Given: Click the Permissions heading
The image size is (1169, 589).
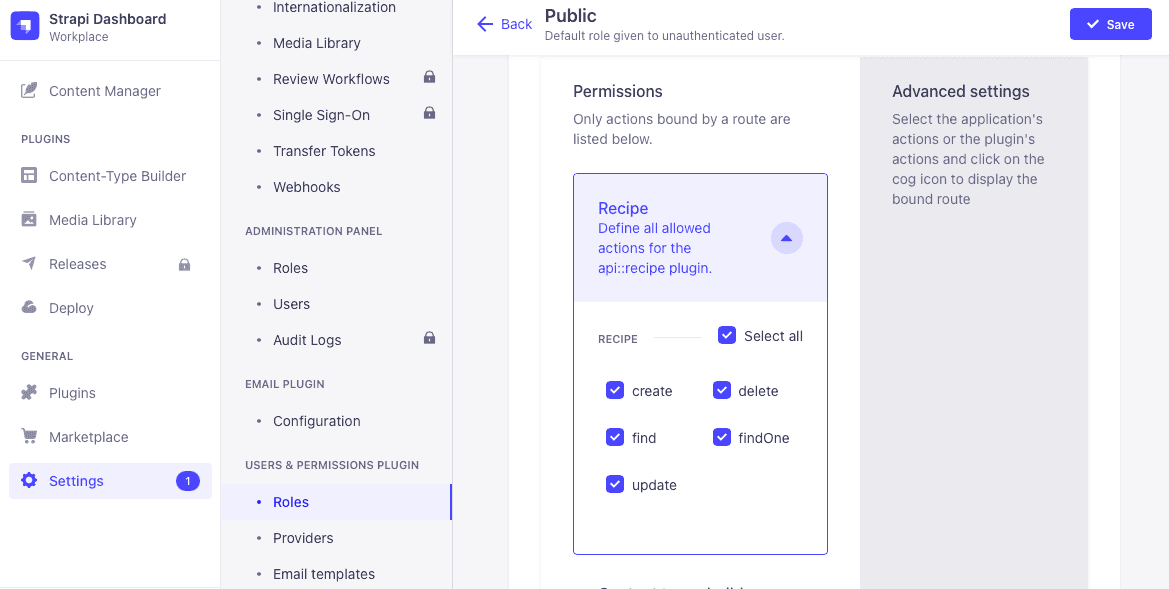Looking at the screenshot, I should (x=617, y=92).
